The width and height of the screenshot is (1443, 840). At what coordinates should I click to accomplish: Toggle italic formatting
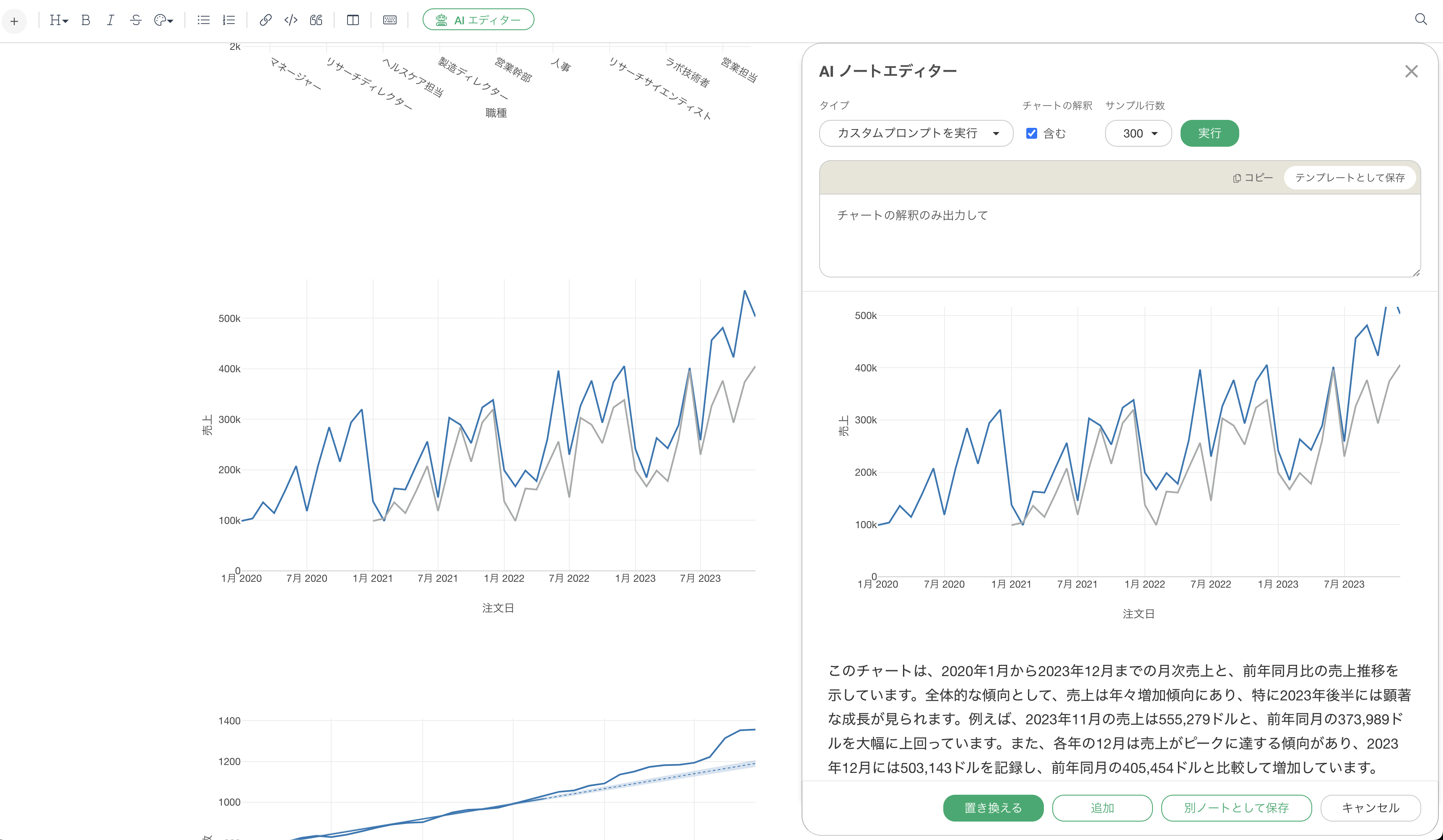click(110, 20)
